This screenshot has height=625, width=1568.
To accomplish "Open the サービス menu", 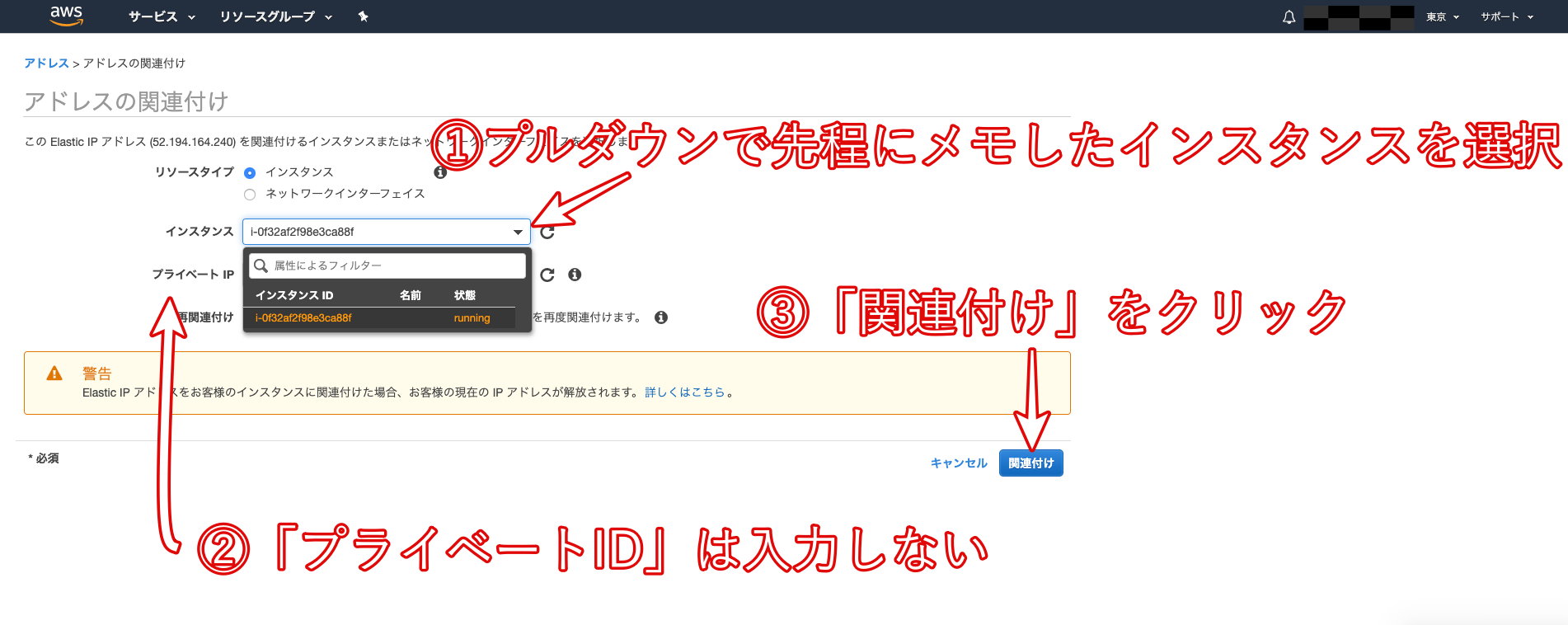I will pos(162,16).
